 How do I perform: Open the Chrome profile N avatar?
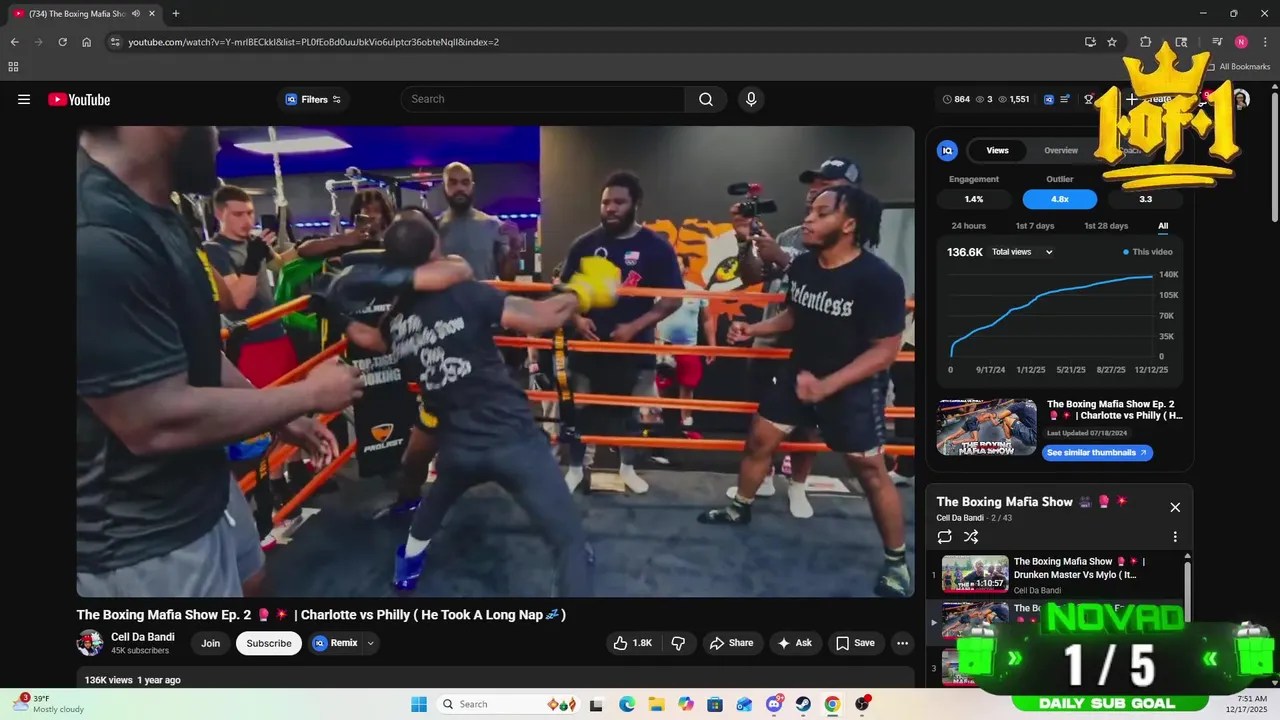(x=1241, y=42)
